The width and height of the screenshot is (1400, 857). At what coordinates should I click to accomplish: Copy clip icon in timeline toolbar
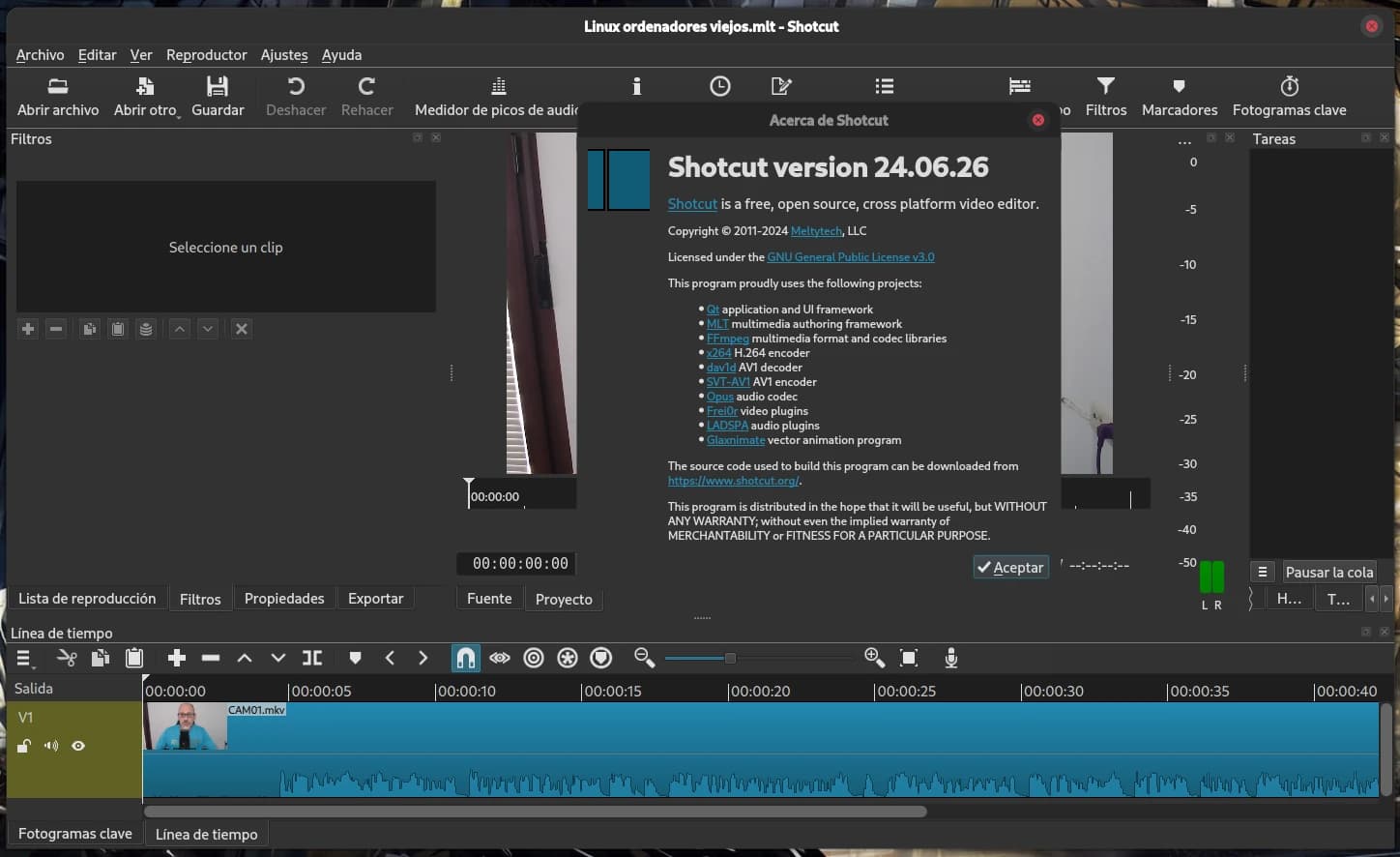pyautogui.click(x=101, y=658)
